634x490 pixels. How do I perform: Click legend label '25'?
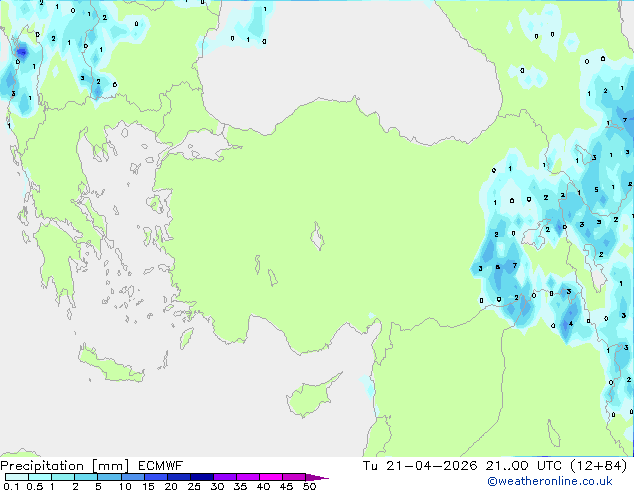pyautogui.click(x=194, y=486)
